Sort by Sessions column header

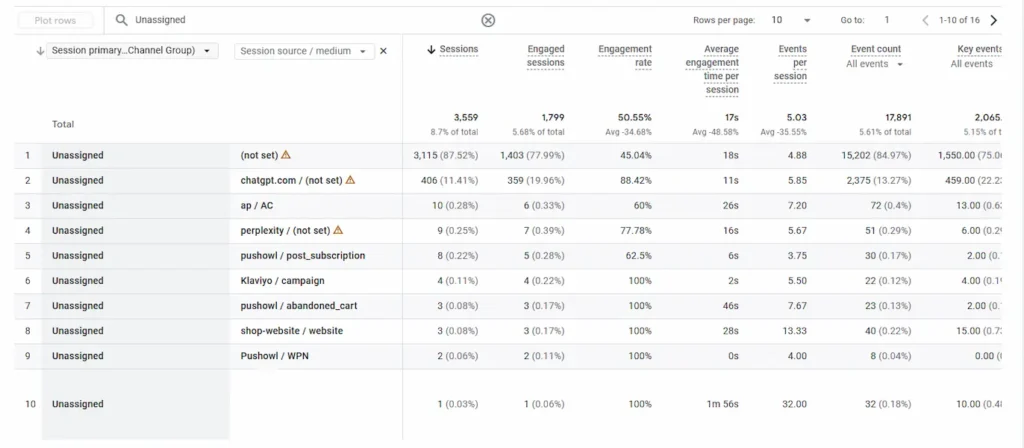tap(459, 49)
